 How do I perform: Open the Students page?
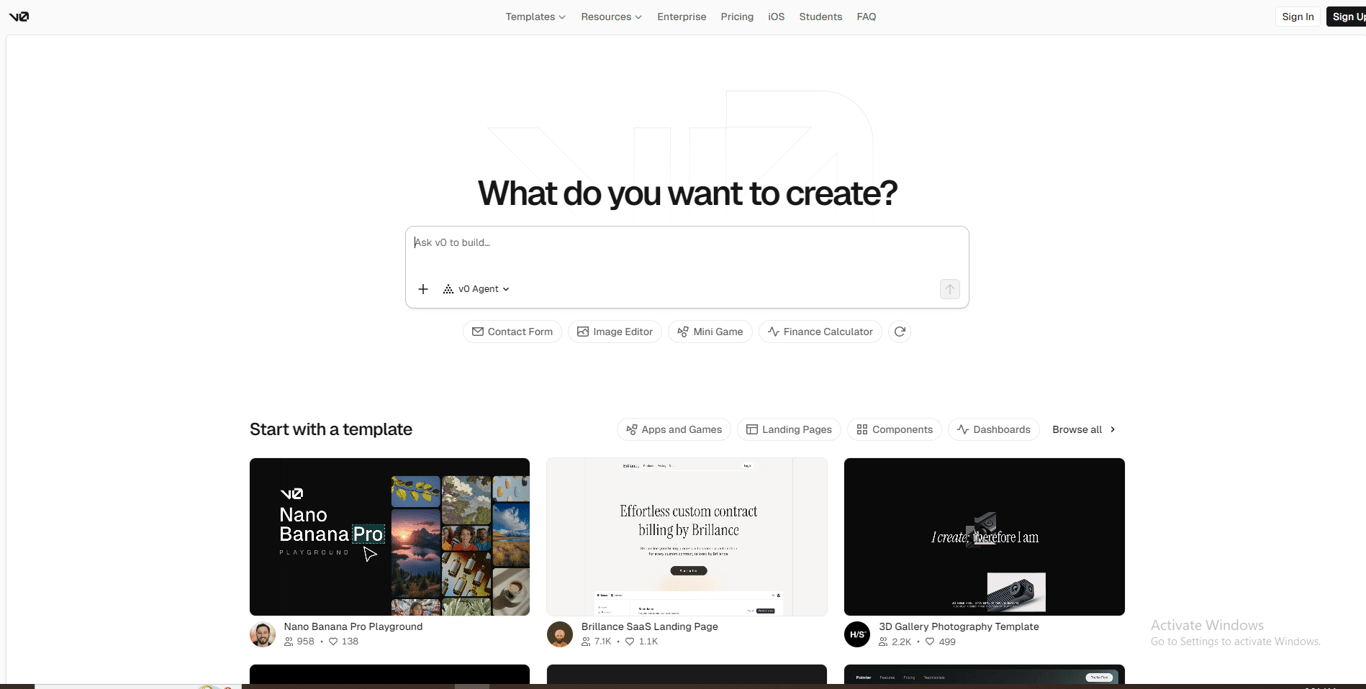(x=821, y=17)
